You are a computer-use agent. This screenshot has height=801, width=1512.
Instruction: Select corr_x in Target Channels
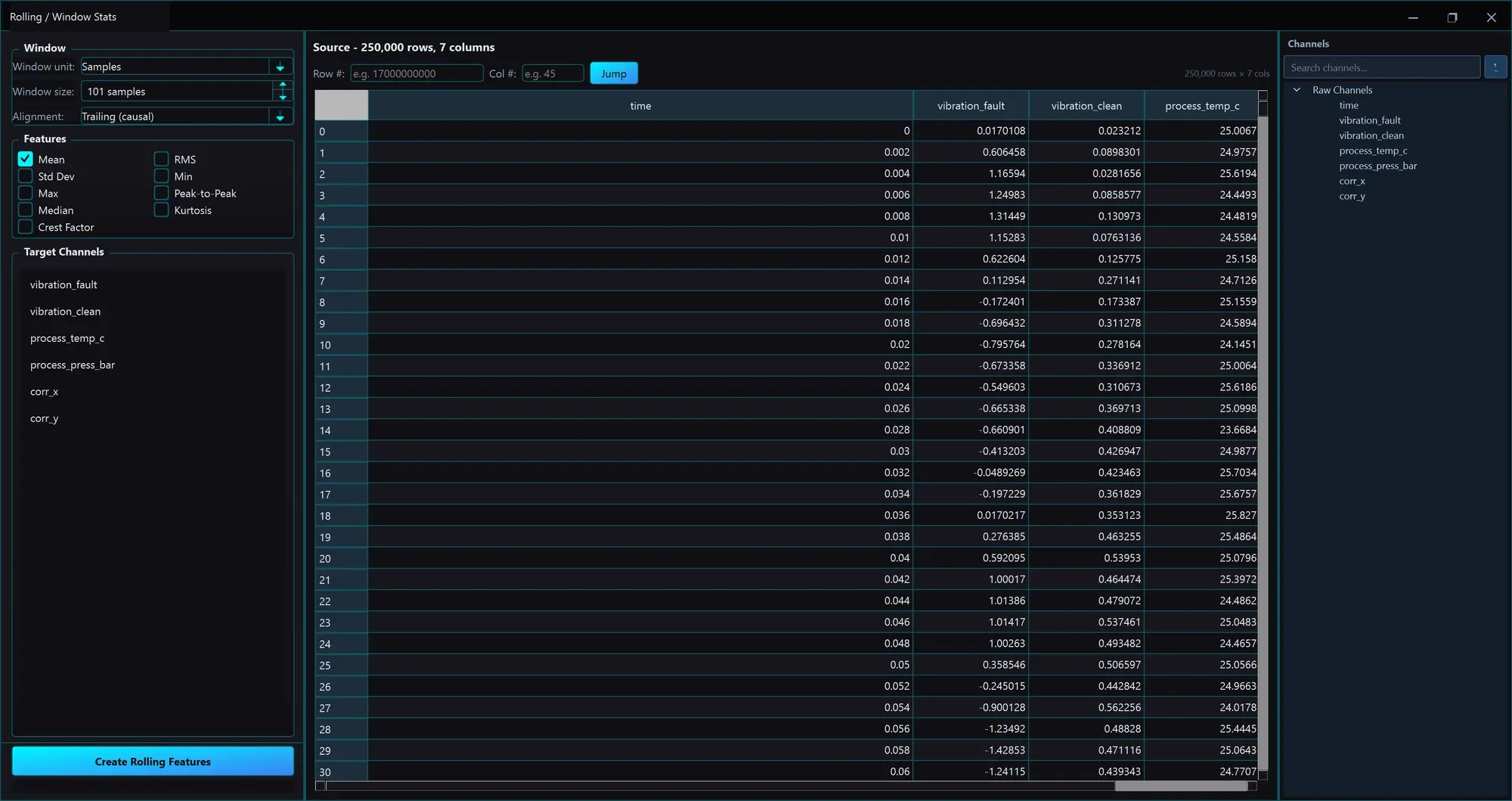pos(153,392)
